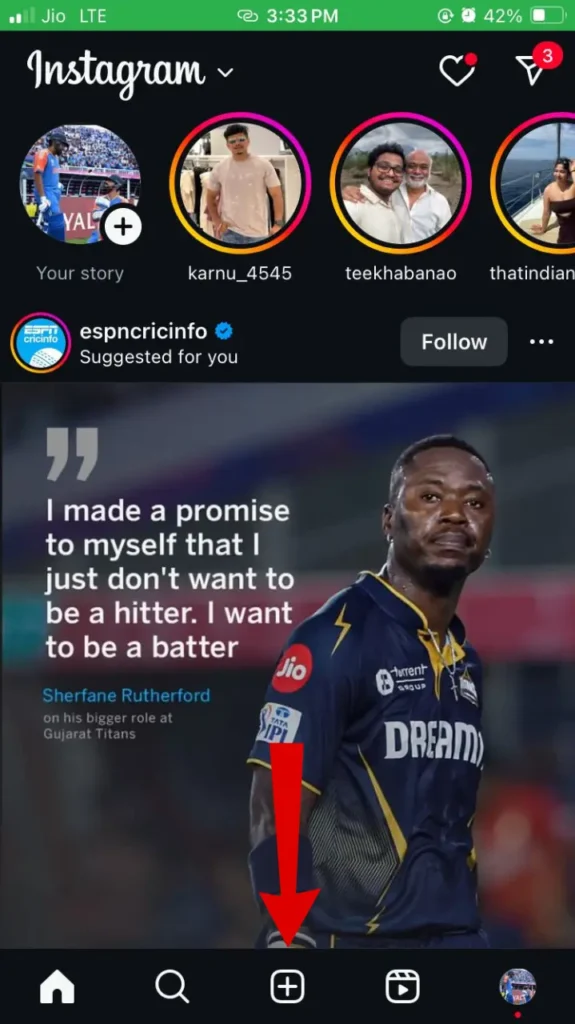Tap the create new post plus icon
Viewport: 575px width, 1024px height.
click(288, 986)
